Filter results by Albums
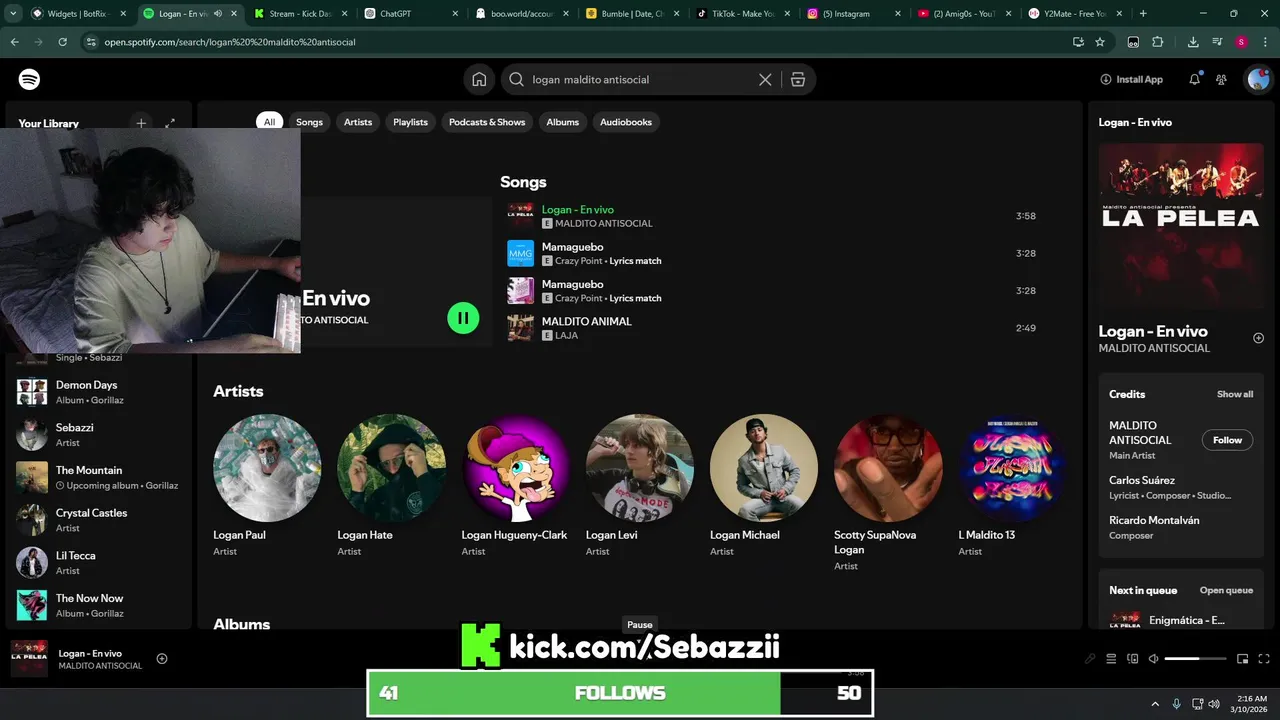The width and height of the screenshot is (1280, 720). 562,122
